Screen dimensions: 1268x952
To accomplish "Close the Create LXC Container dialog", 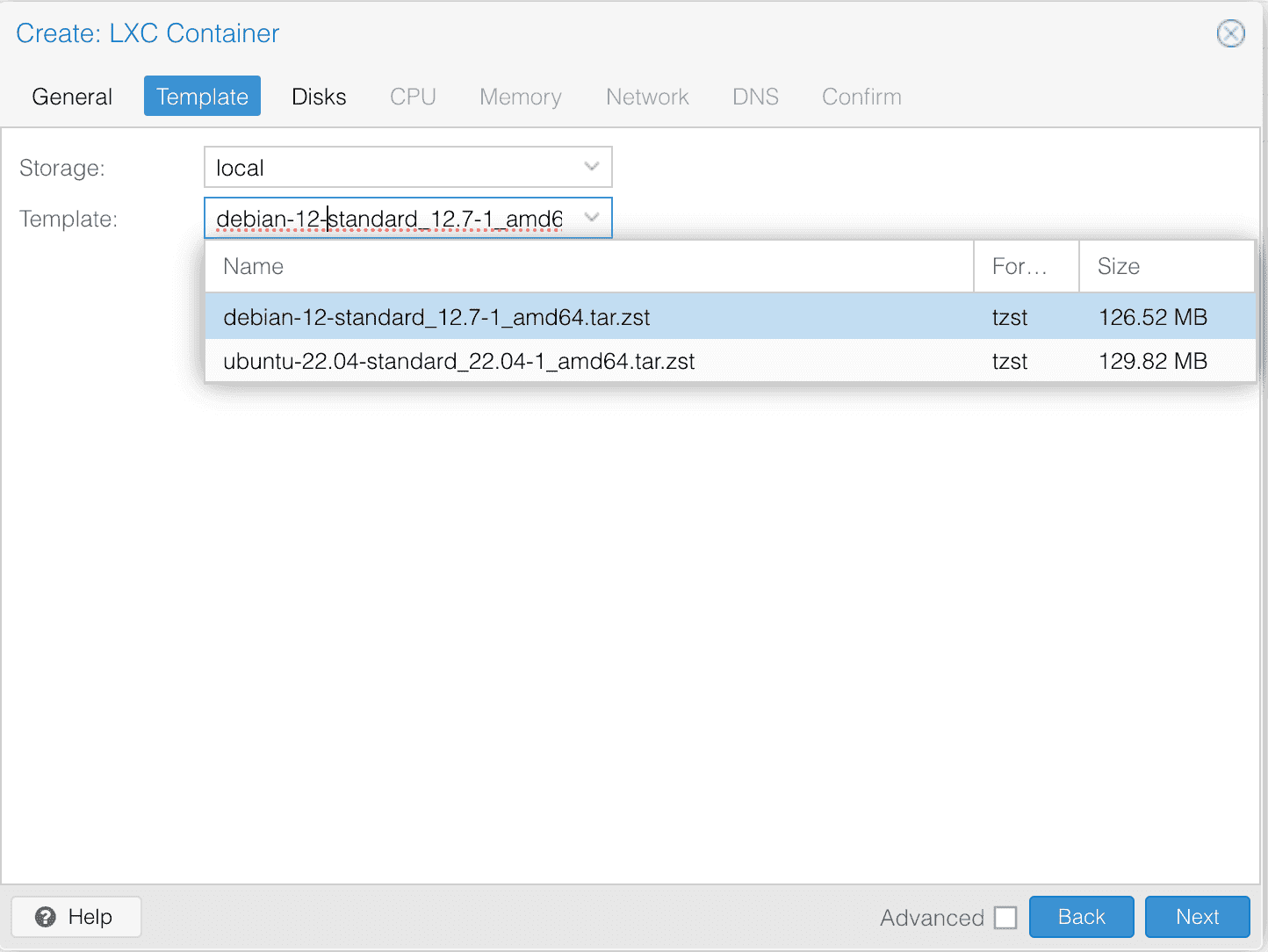I will (x=1230, y=34).
